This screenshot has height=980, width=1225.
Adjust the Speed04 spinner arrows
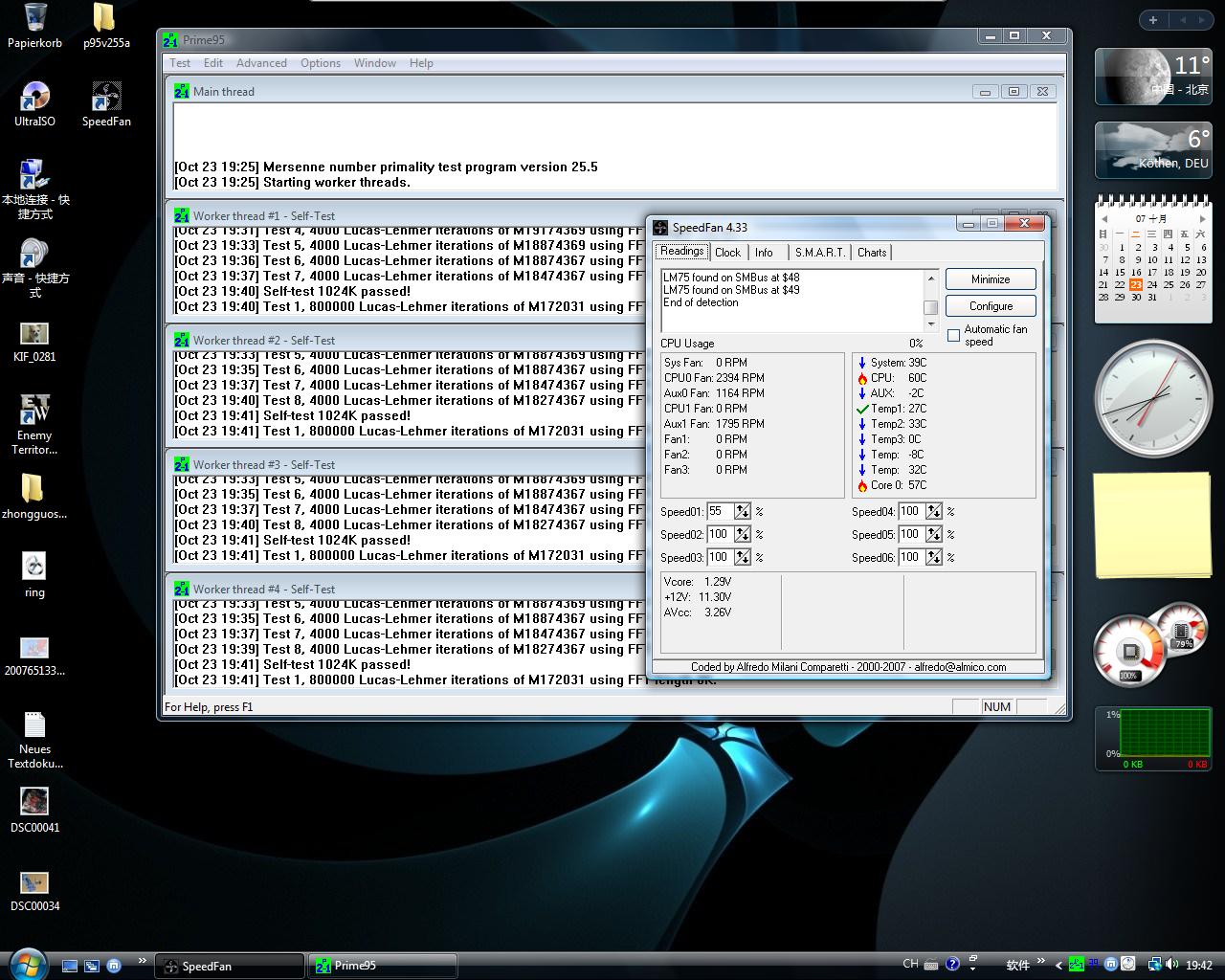click(x=934, y=512)
